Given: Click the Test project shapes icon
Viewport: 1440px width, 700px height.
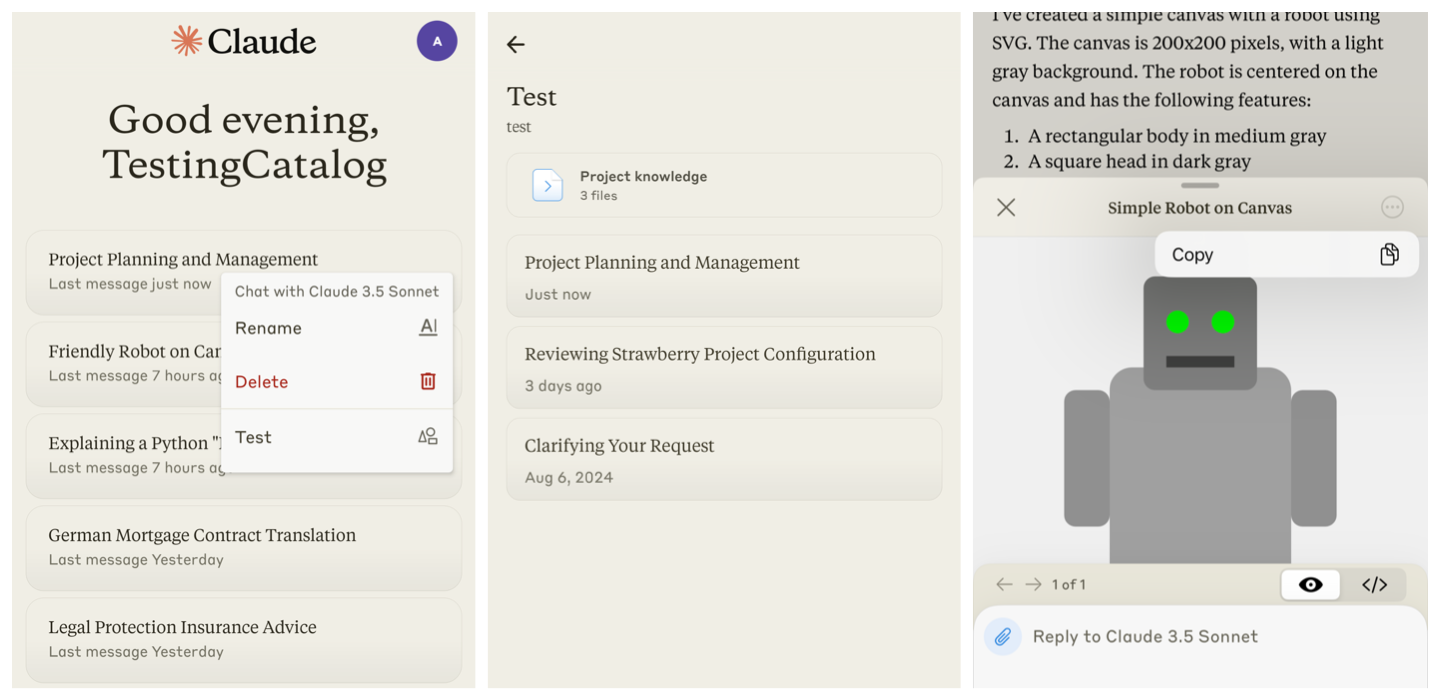Looking at the screenshot, I should coord(428,436).
